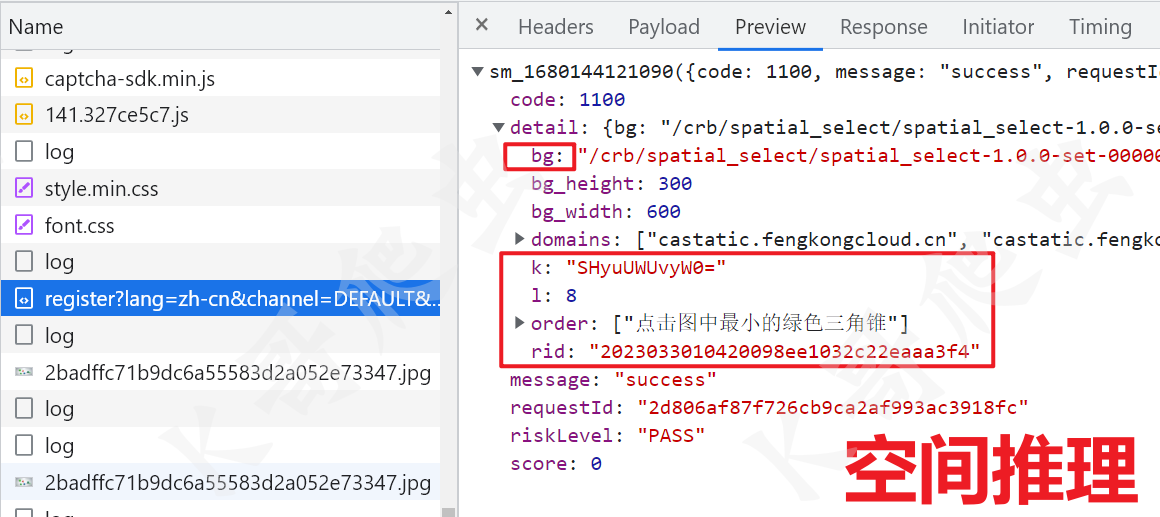Click the stylesheet icon beside style.min.css
The height and width of the screenshot is (517, 1160).
[x=24, y=189]
